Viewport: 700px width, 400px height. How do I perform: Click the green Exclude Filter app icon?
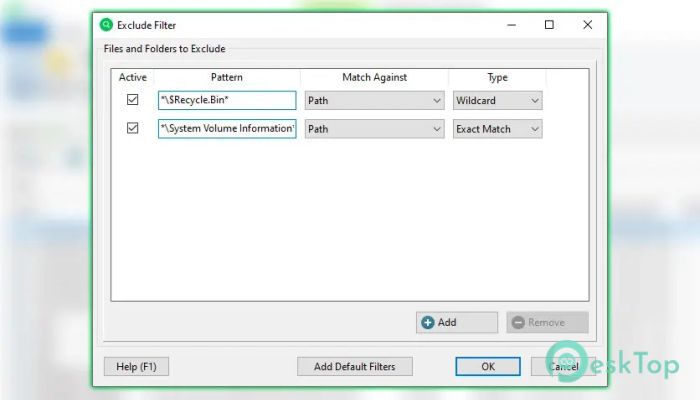(106, 25)
